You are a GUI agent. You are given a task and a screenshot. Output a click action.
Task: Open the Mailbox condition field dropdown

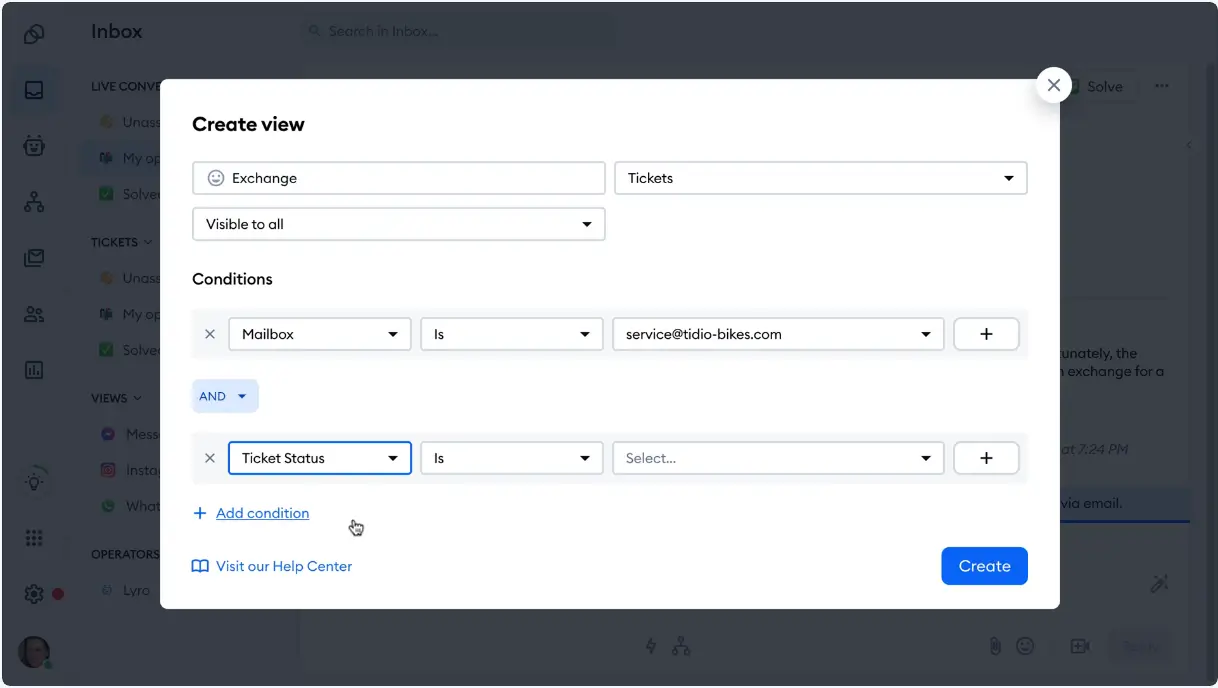pyautogui.click(x=320, y=334)
